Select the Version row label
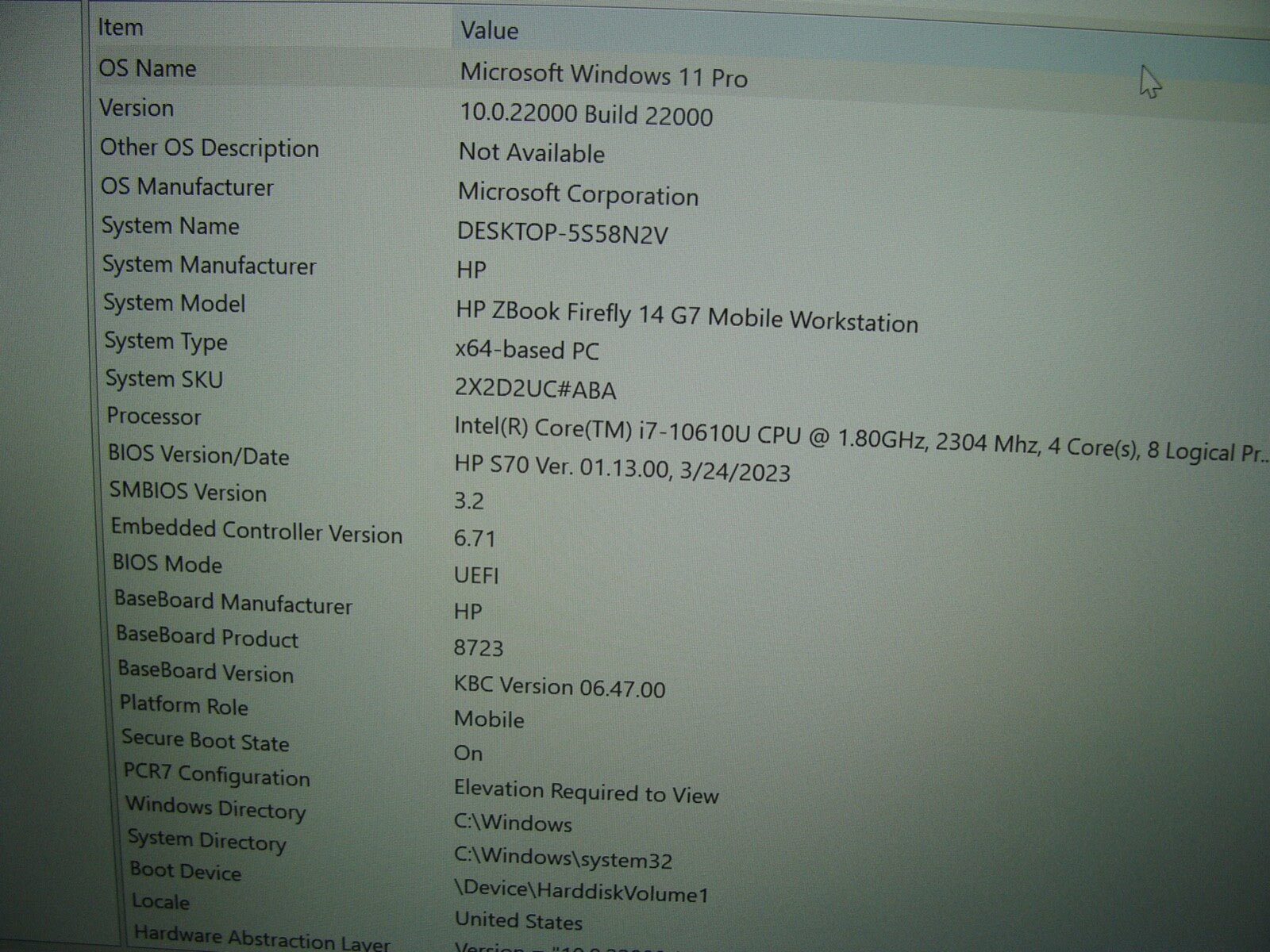Screen dimensions: 1270x952 (x=137, y=109)
